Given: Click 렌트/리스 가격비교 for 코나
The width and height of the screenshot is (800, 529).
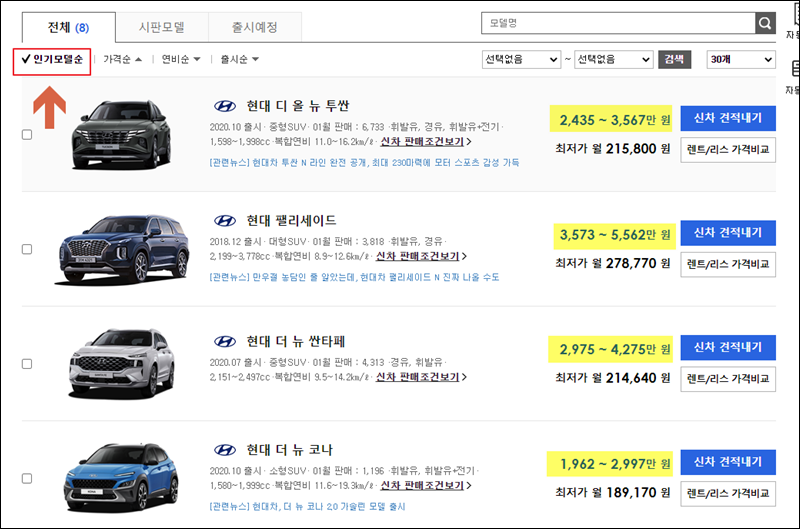Looking at the screenshot, I should 728,494.
